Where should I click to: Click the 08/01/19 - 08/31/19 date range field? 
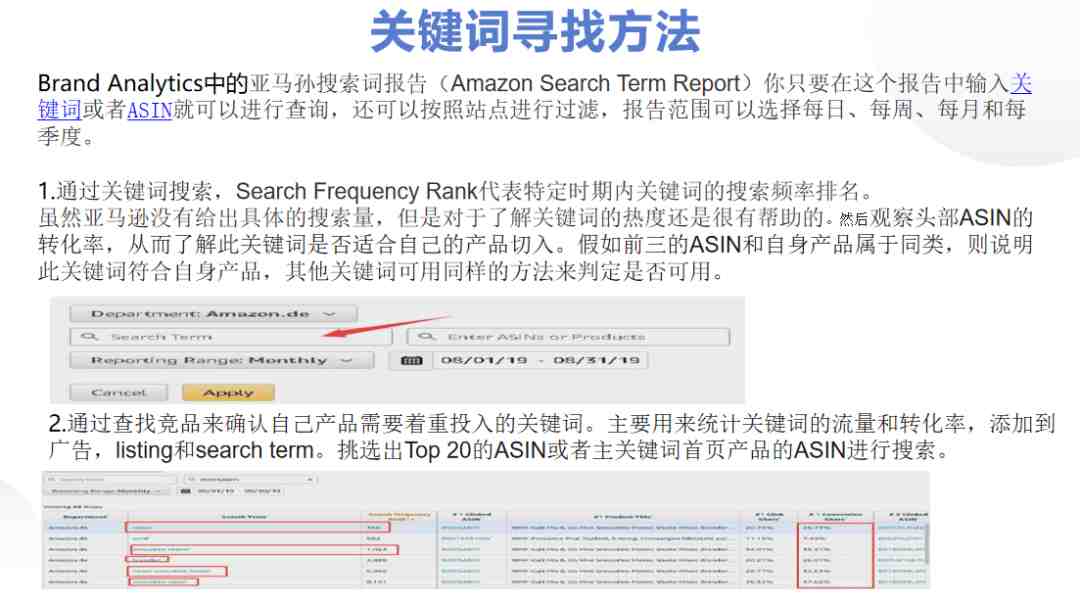(540, 360)
